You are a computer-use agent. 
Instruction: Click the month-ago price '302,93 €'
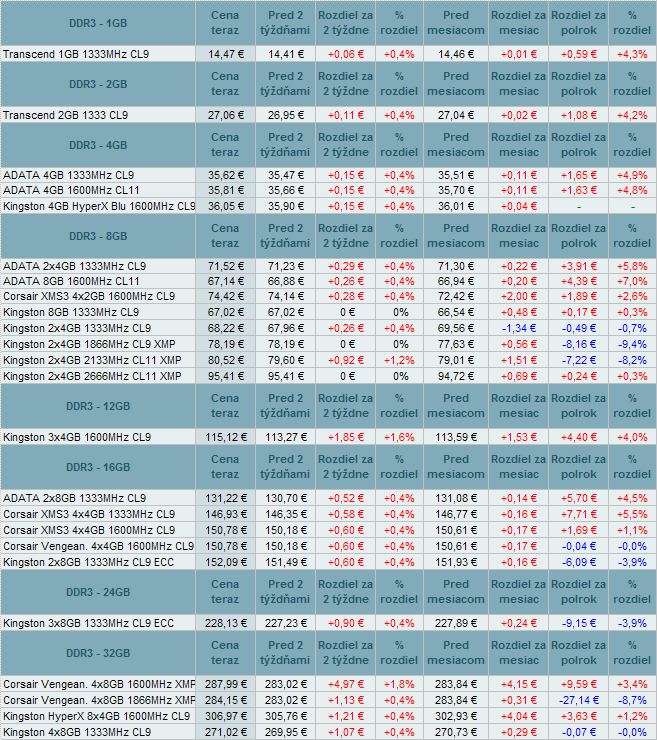[456, 716]
